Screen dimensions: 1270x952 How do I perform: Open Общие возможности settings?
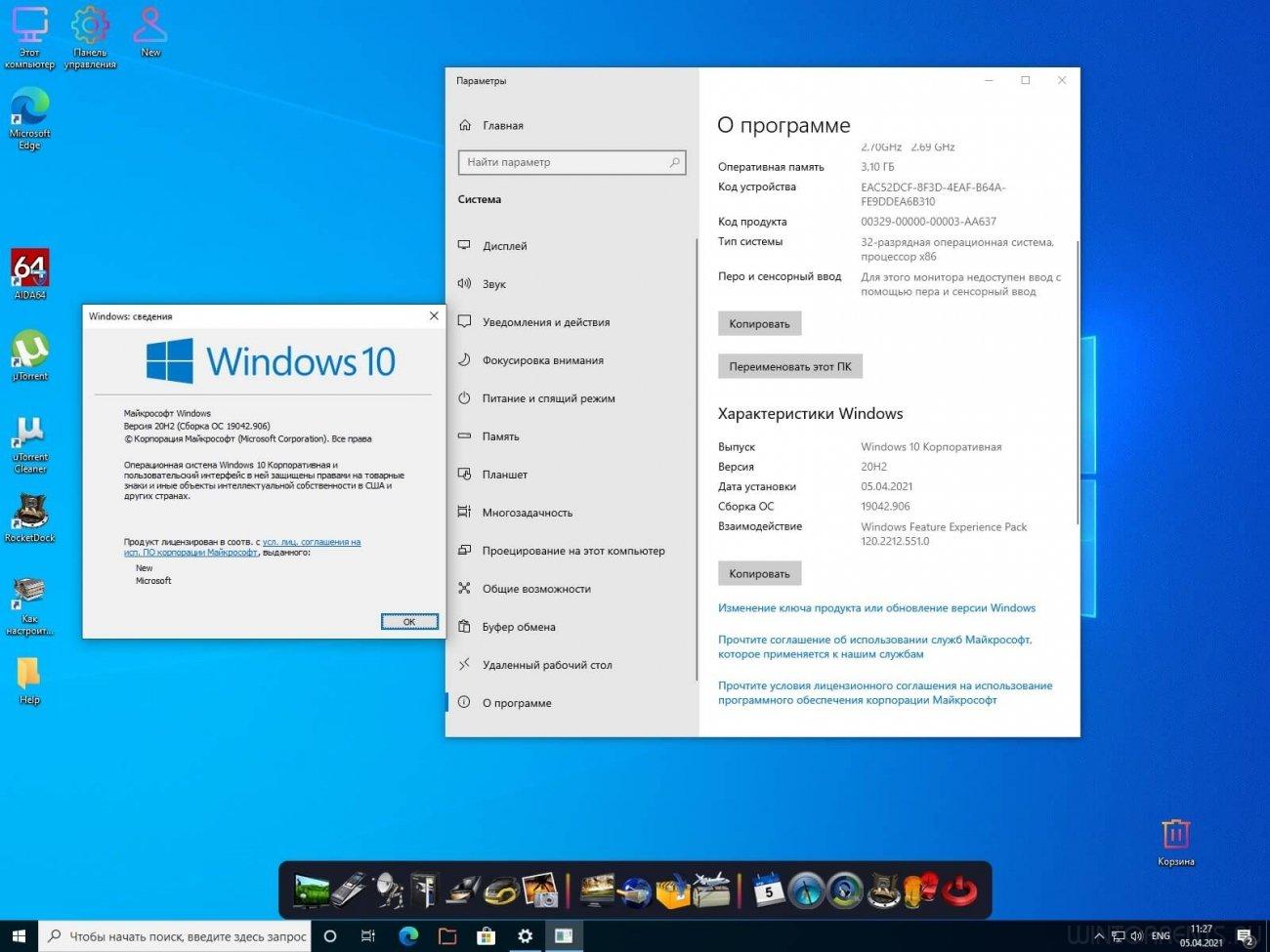571,589
